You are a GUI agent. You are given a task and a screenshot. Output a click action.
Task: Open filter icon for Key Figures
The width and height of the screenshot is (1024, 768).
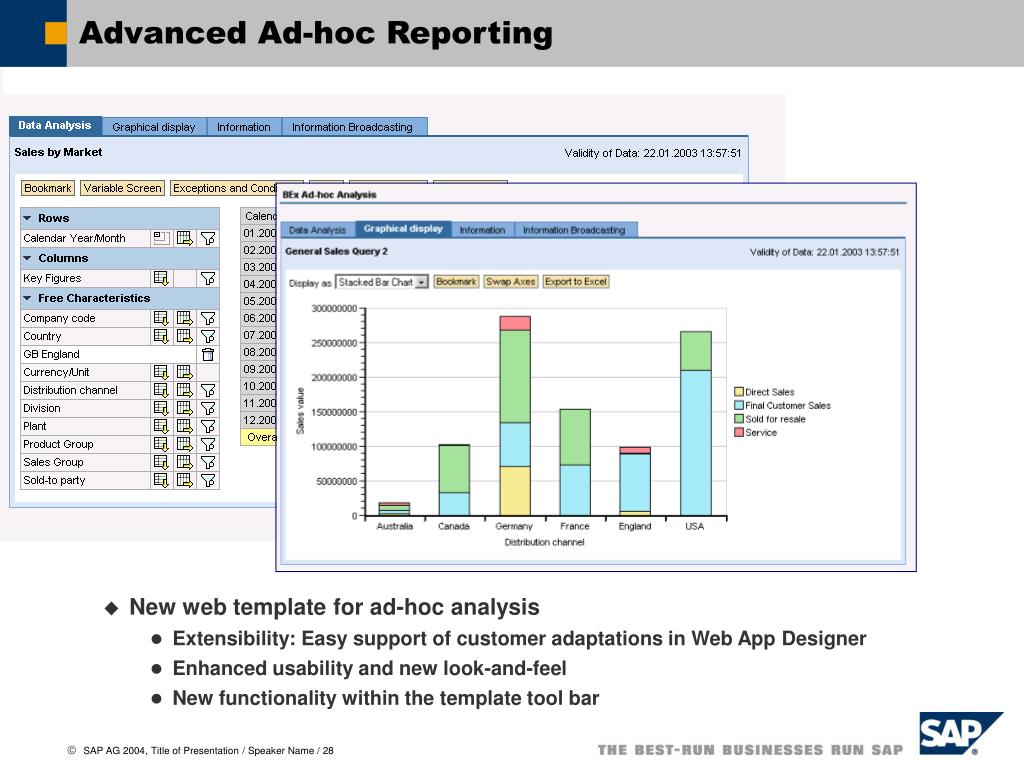[208, 278]
